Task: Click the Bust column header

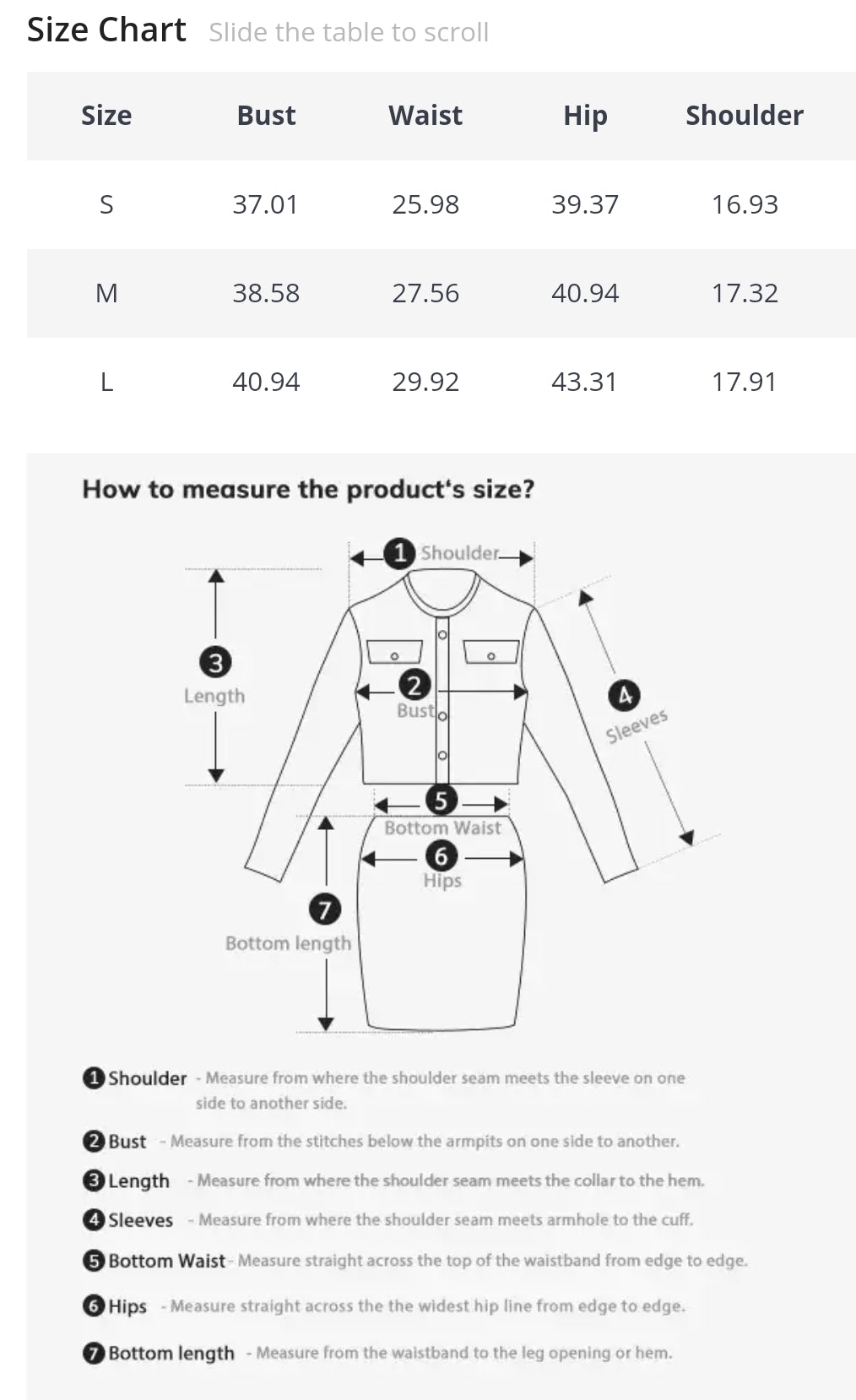Action: point(266,116)
